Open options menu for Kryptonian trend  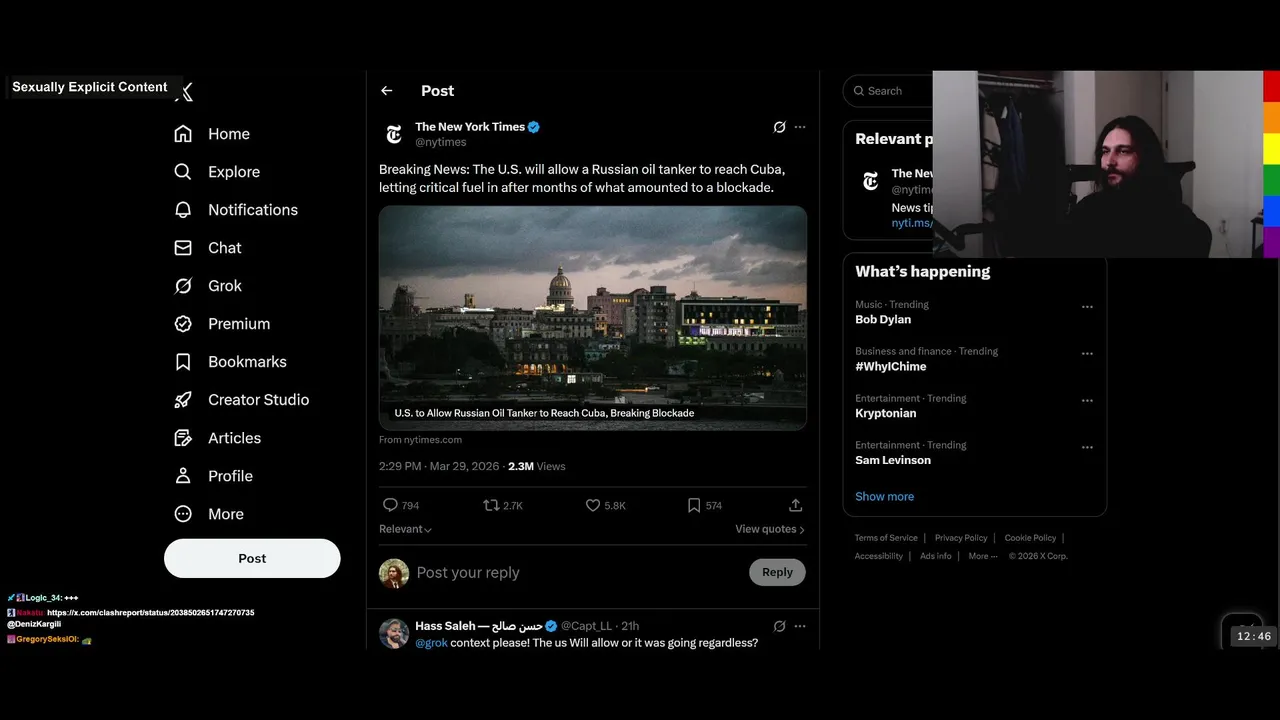pyautogui.click(x=1087, y=401)
